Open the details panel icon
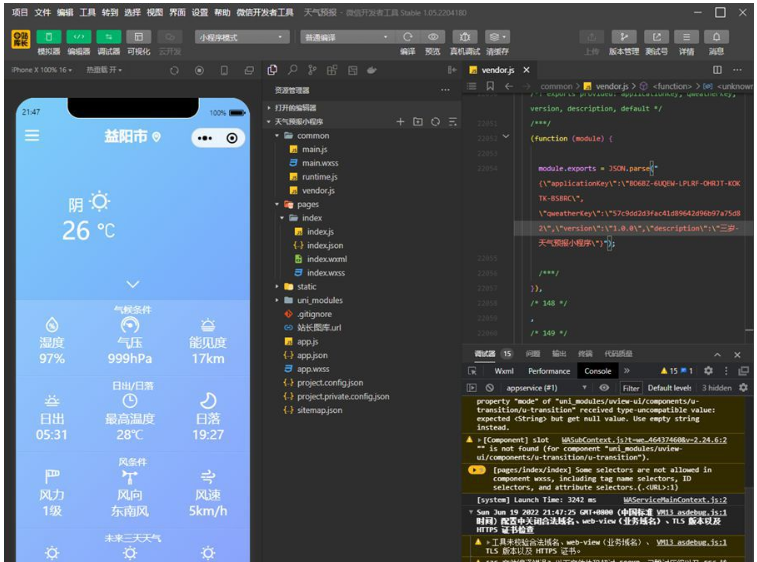Screen dimensions: 757x562 pos(687,37)
